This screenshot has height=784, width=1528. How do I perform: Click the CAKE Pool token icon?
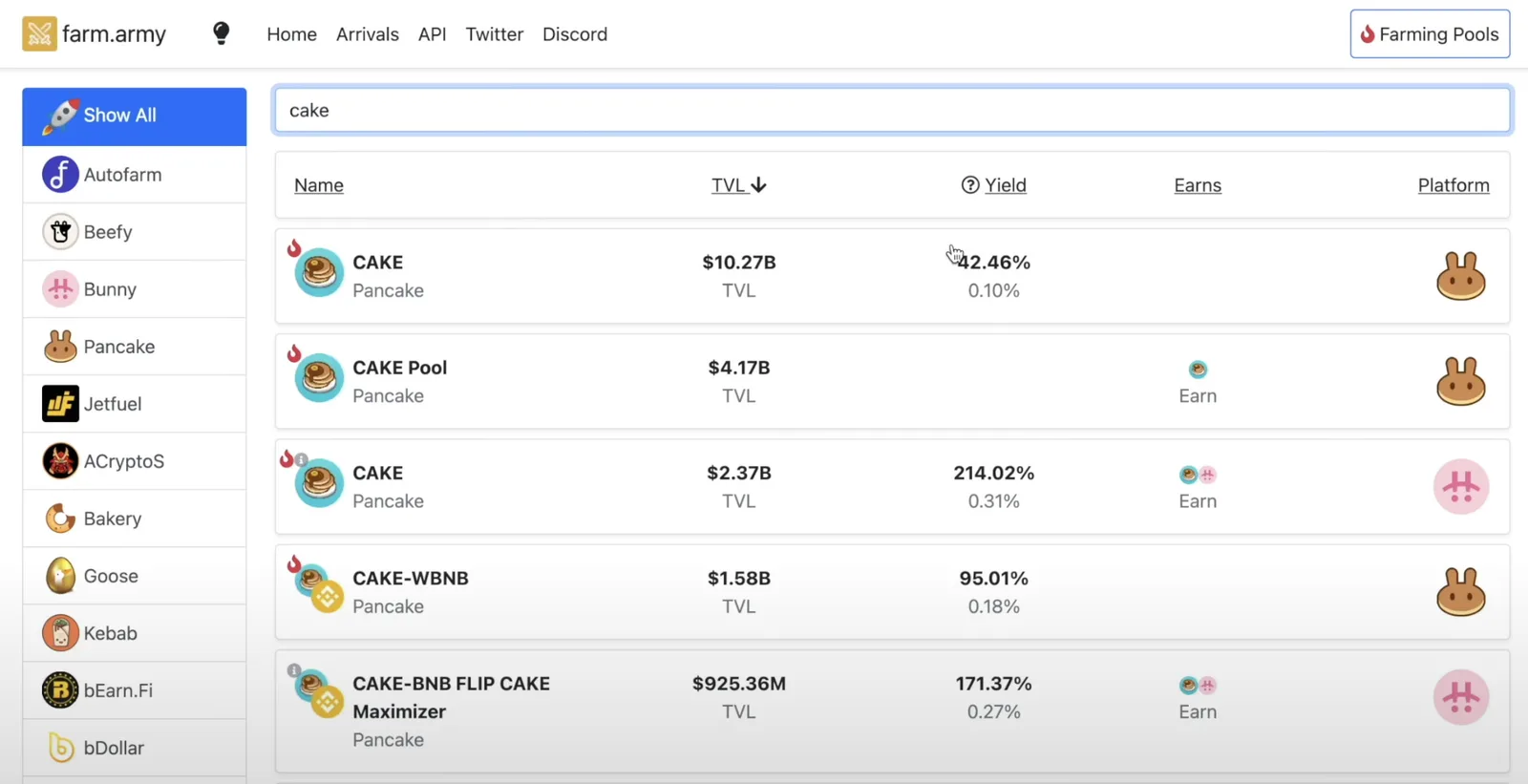click(x=319, y=378)
